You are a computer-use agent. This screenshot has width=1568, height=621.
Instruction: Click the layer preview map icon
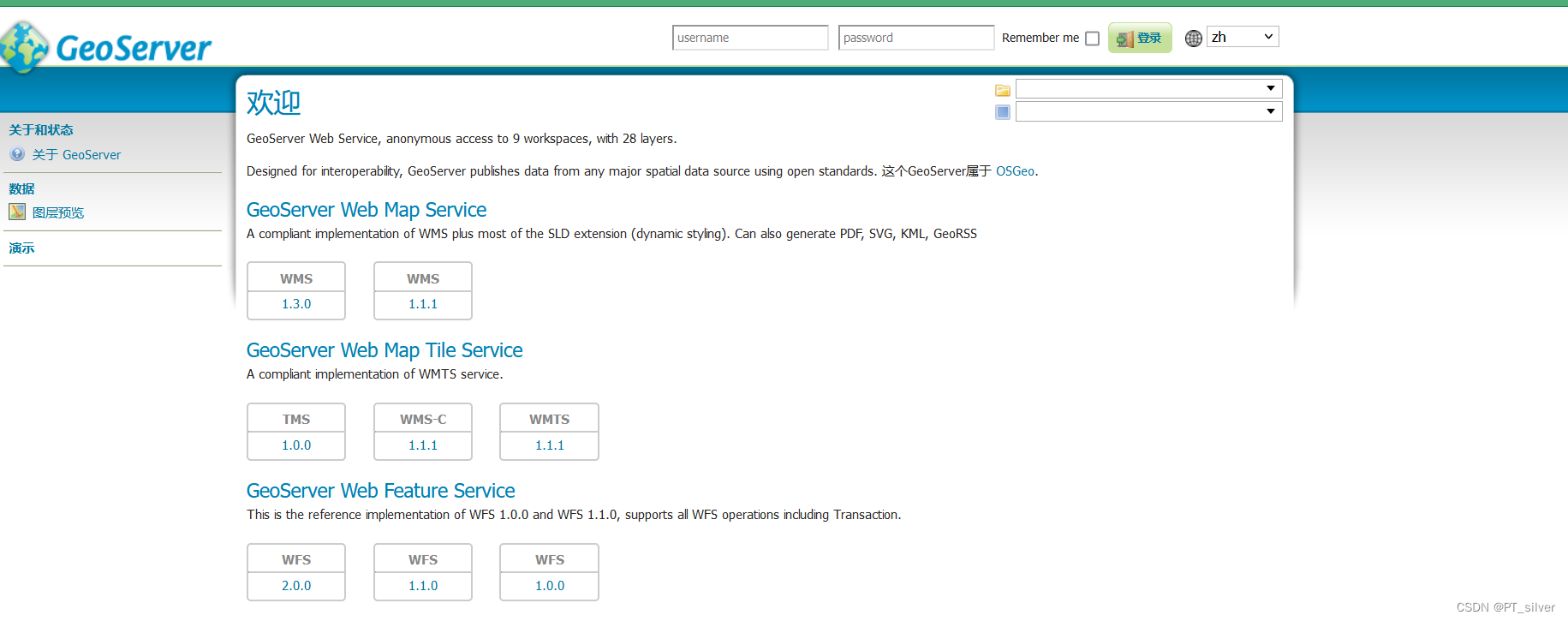tap(17, 212)
